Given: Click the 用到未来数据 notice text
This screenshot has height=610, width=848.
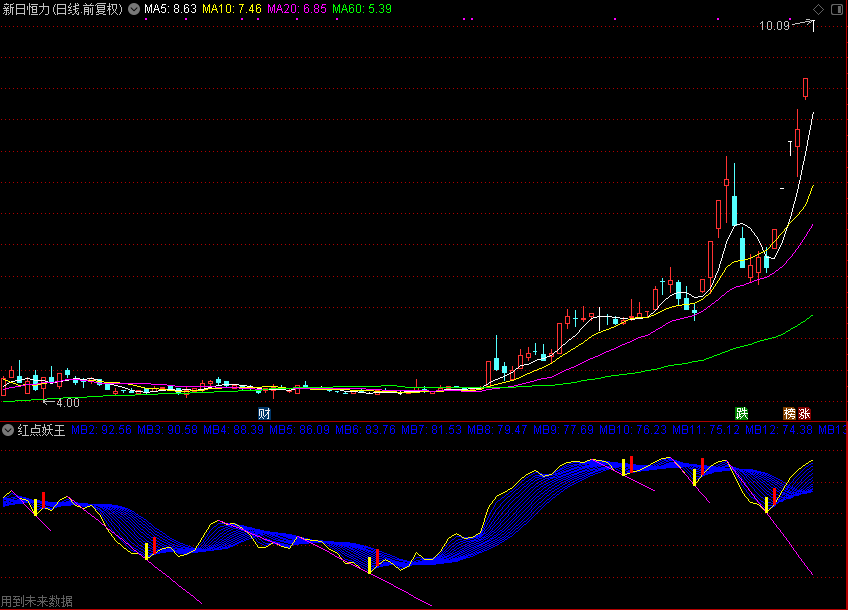Looking at the screenshot, I should pos(37,601).
